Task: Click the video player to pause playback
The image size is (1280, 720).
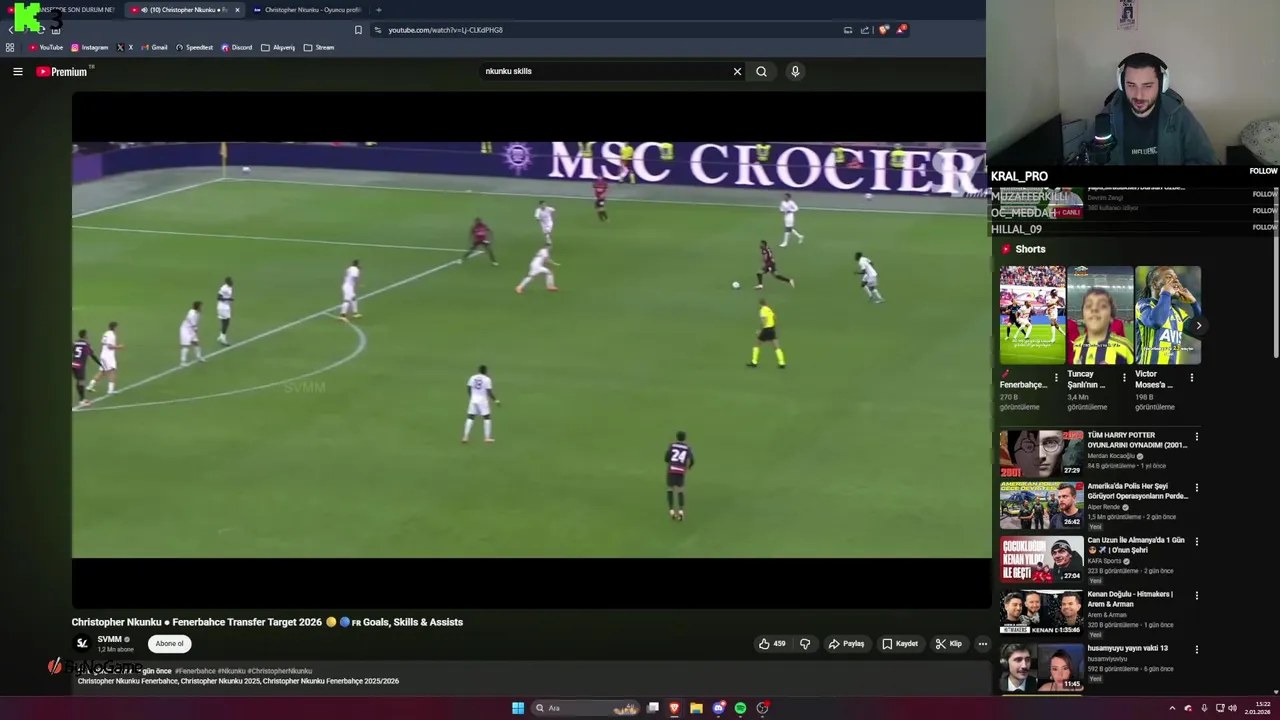Action: click(529, 350)
